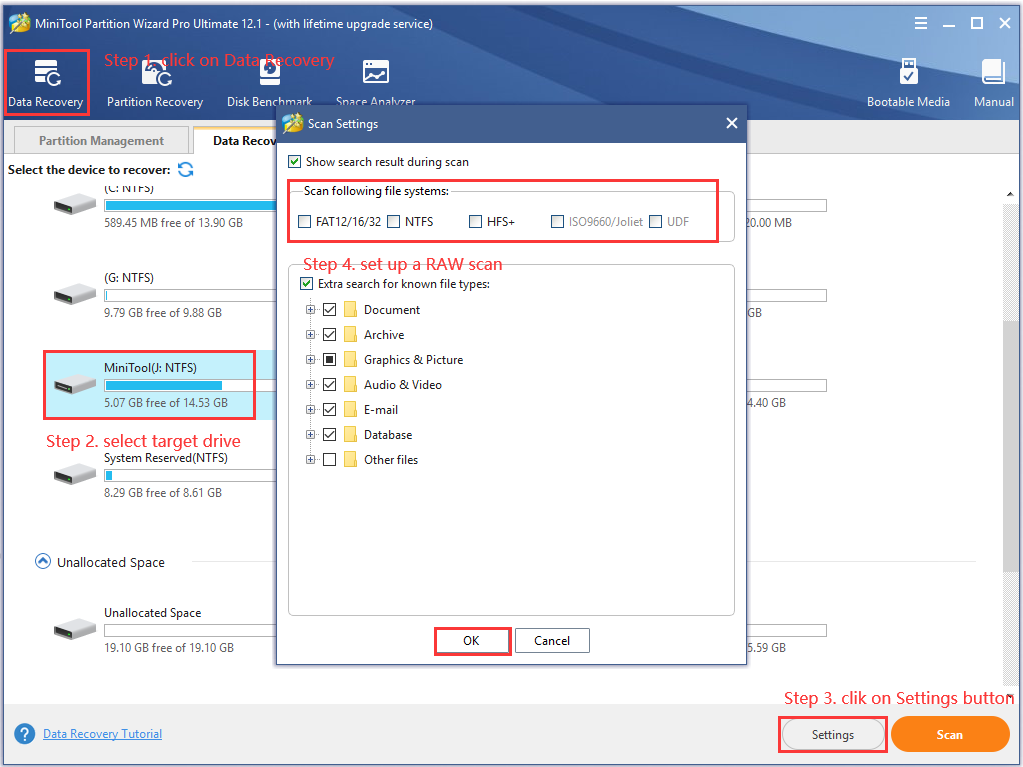1023x767 pixels.
Task: Click the Database folder icon
Action: 350,434
